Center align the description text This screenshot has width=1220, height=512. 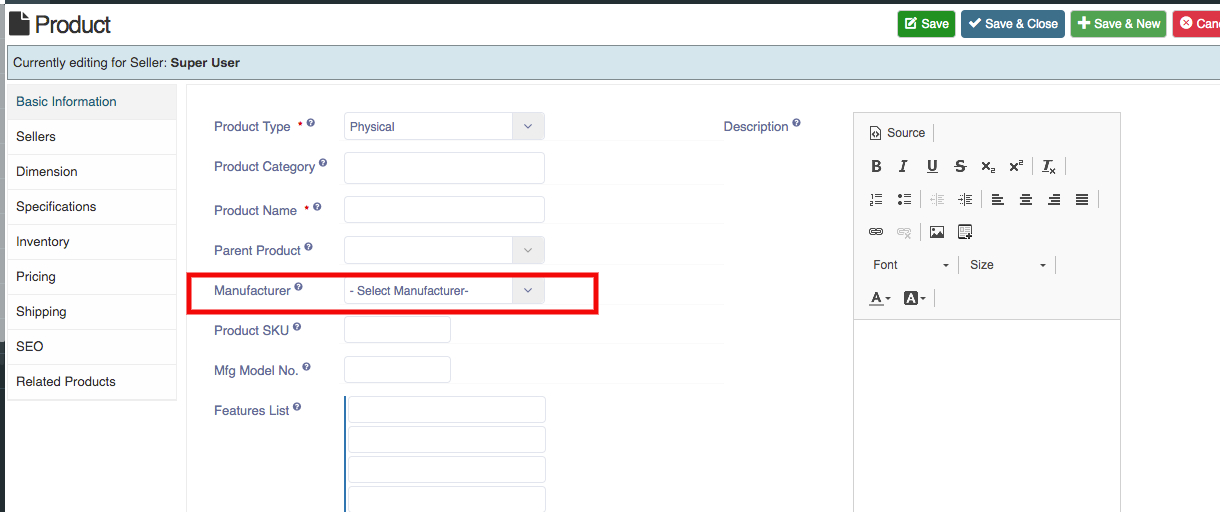pos(1025,200)
